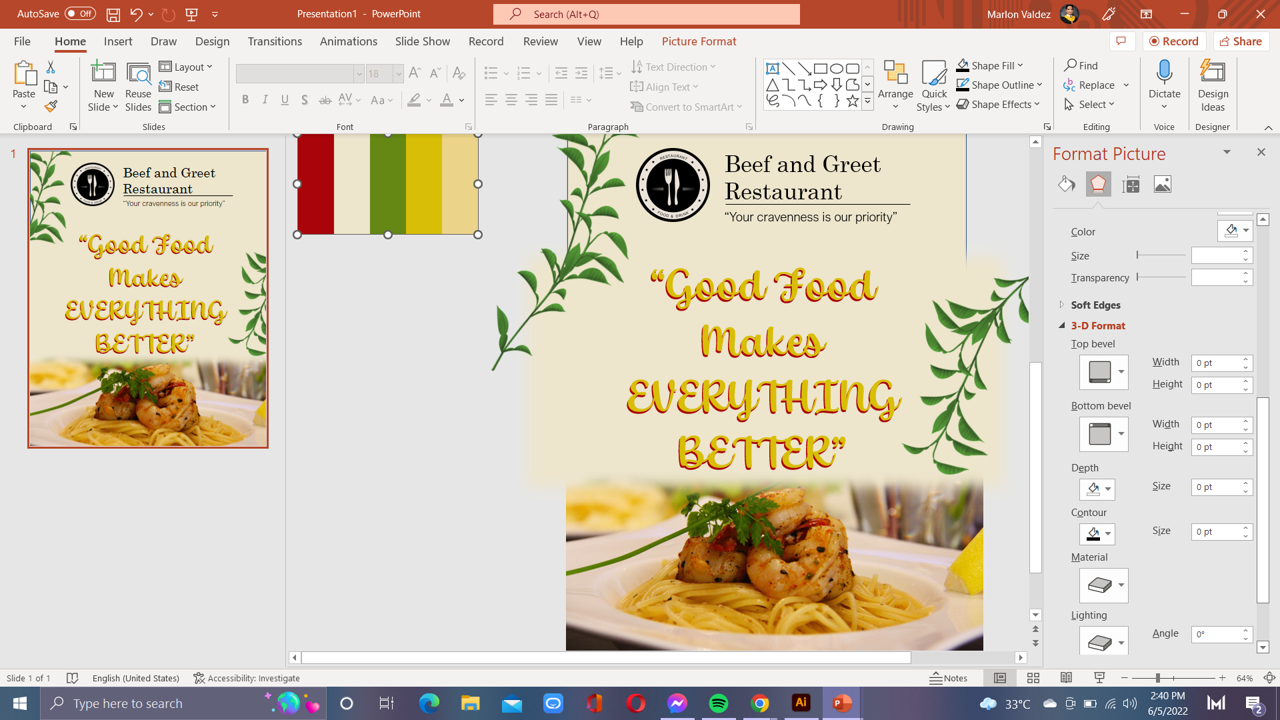This screenshot has width=1280, height=720.
Task: Open Quick Styles gallery
Action: 934,86
